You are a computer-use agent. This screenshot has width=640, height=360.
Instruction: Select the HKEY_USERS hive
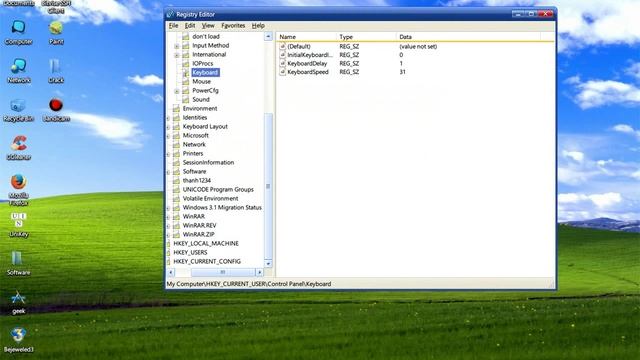pyautogui.click(x=190, y=252)
